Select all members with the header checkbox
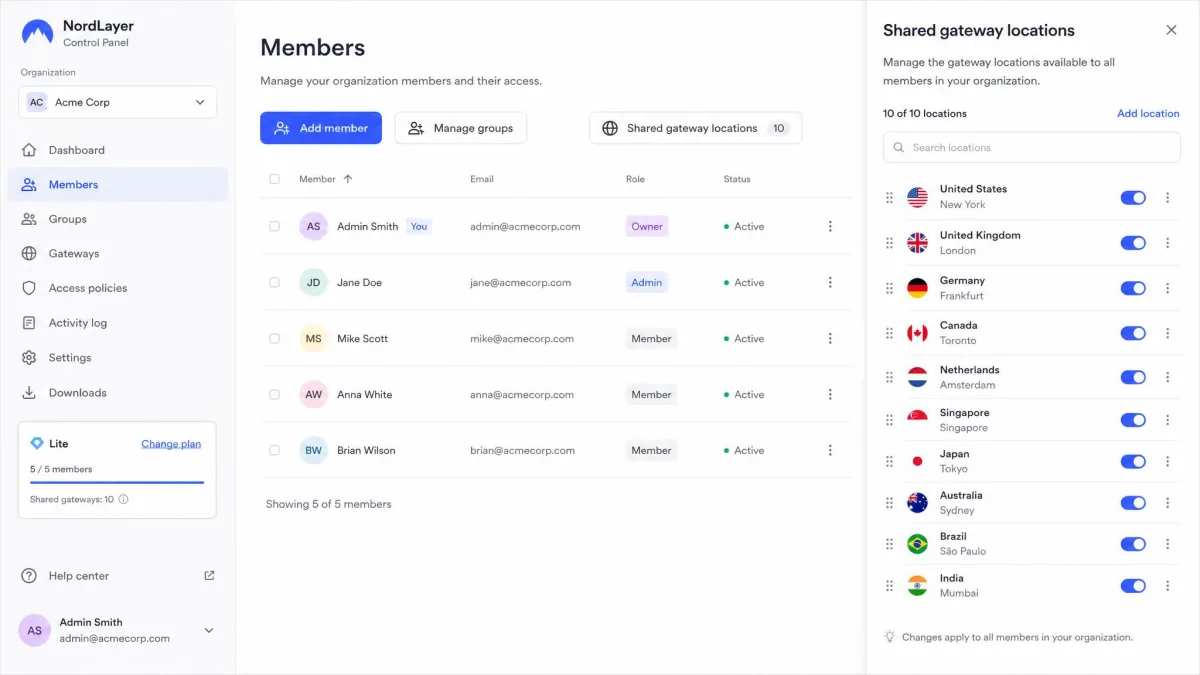 tap(274, 179)
